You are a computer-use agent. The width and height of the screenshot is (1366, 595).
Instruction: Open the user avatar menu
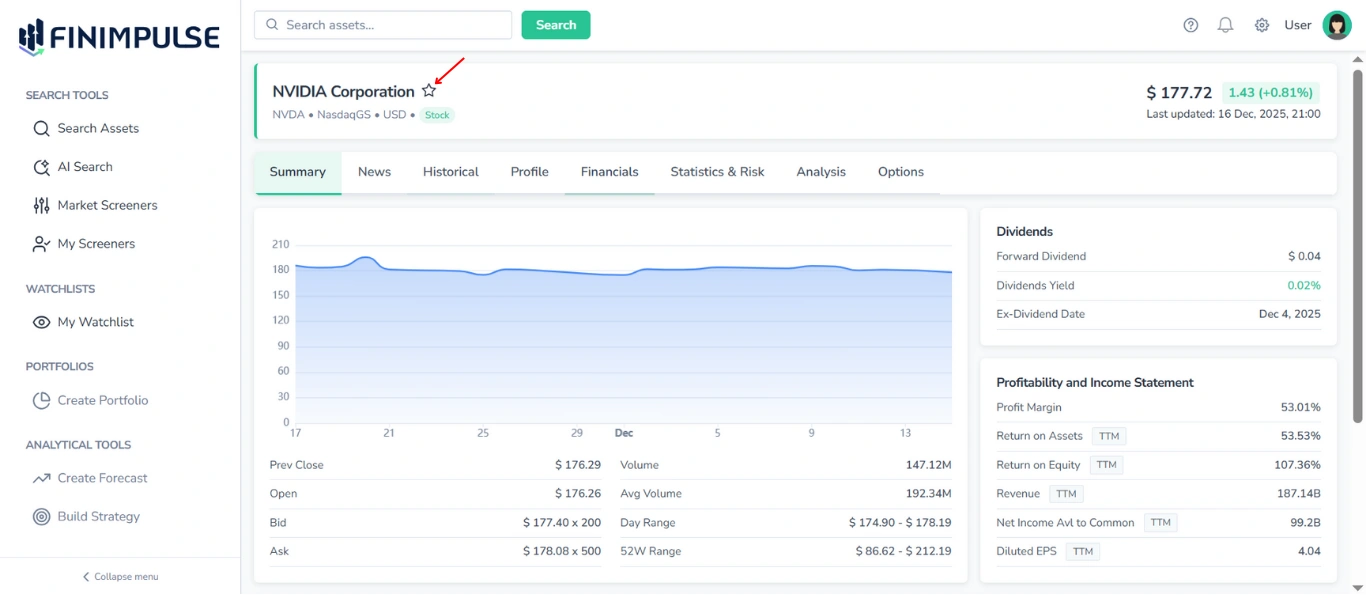[x=1337, y=25]
